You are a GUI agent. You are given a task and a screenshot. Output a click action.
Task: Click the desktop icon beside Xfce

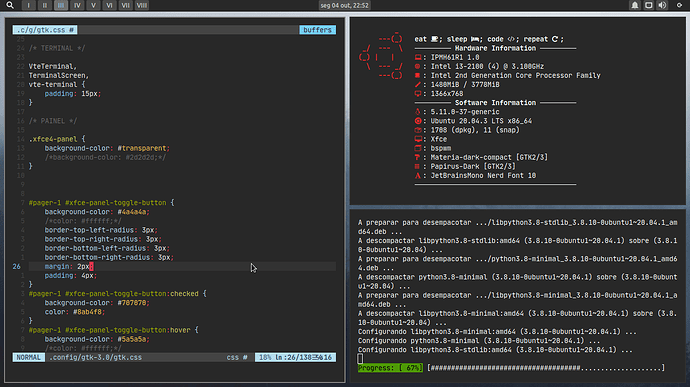coord(418,139)
